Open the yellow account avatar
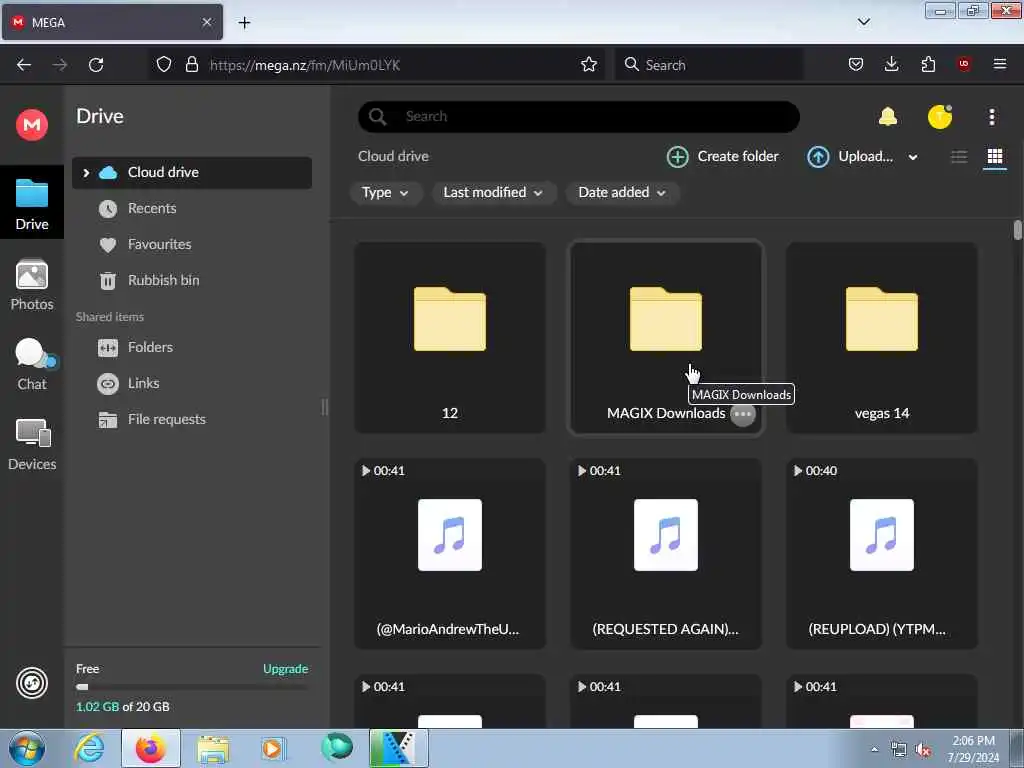This screenshot has width=1024, height=768. tap(940, 117)
